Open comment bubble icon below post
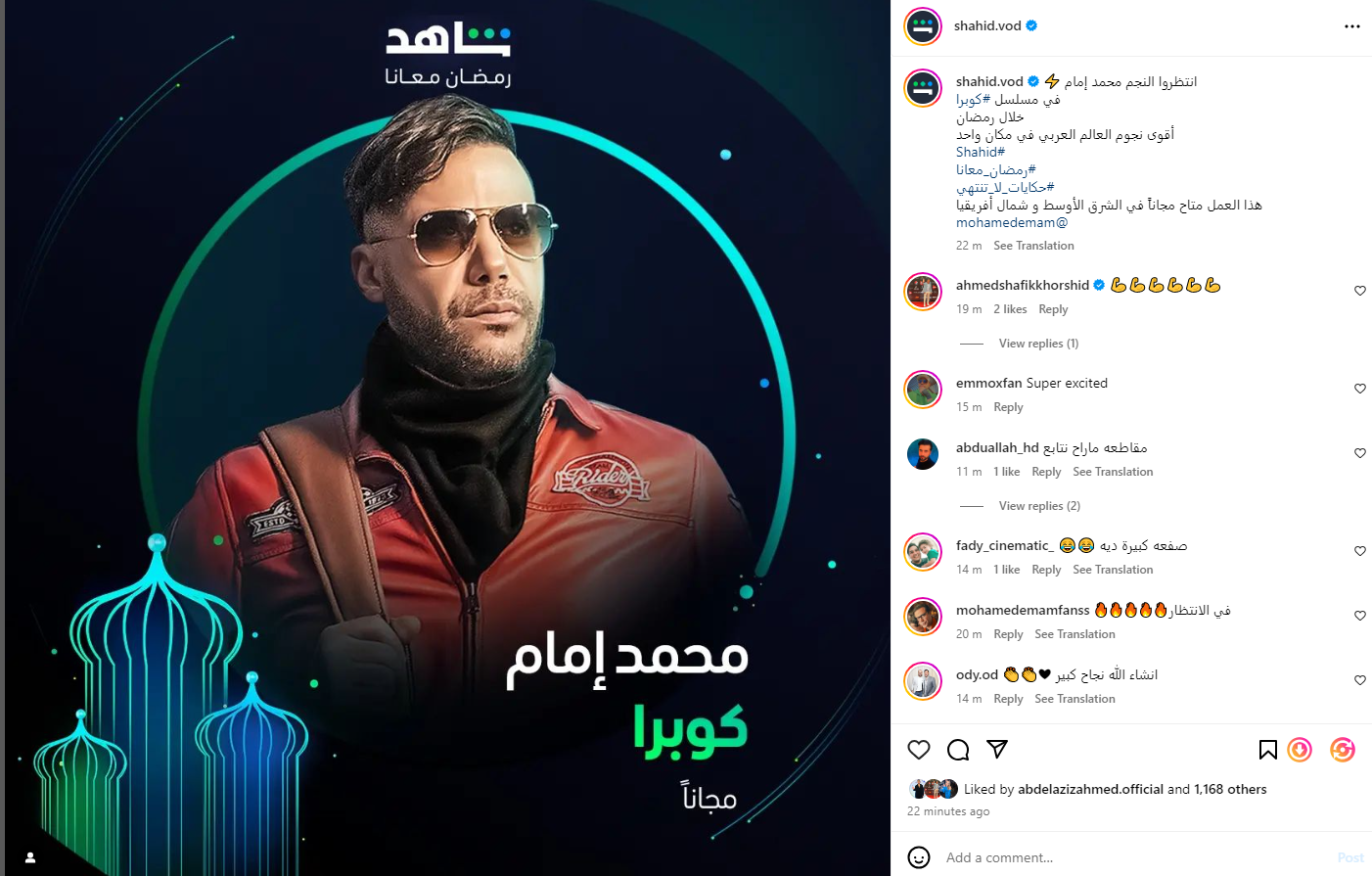 click(958, 750)
